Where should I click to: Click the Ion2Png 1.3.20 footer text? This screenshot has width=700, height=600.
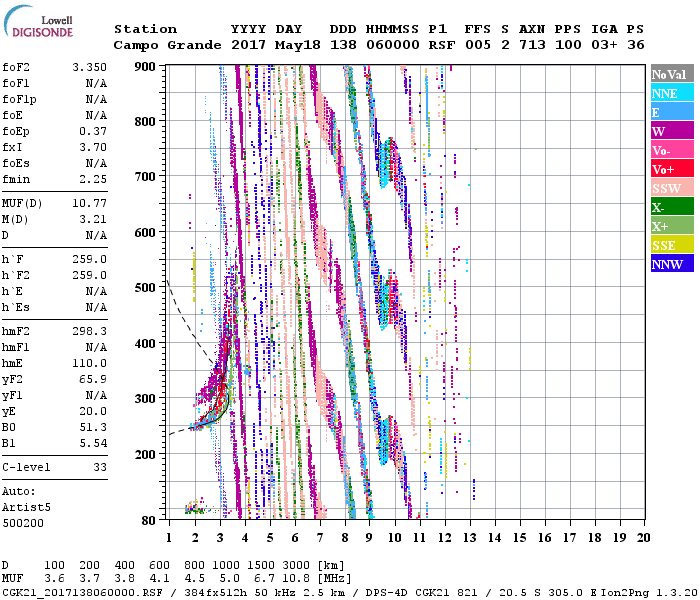tap(649, 593)
